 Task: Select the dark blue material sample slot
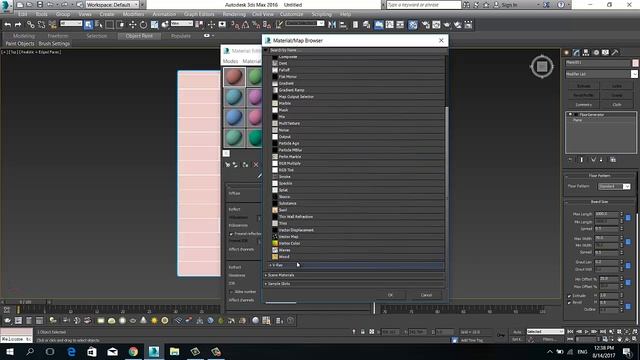pos(234,117)
